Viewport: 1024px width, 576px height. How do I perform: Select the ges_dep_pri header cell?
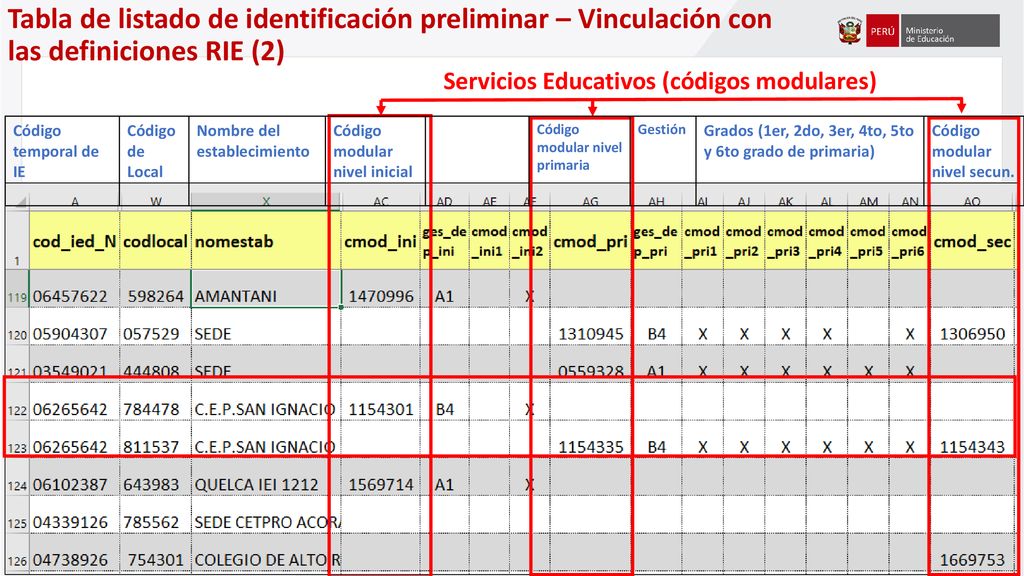[656, 241]
